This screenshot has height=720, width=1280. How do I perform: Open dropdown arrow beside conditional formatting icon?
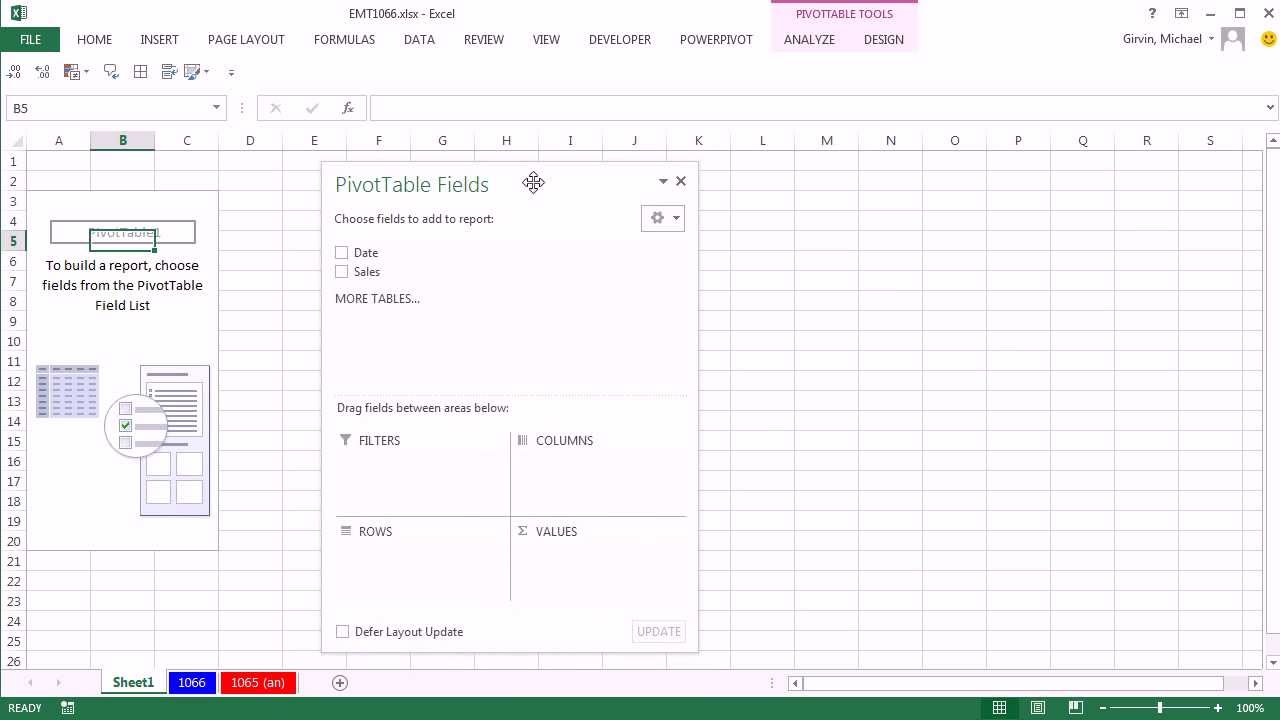tap(86, 72)
